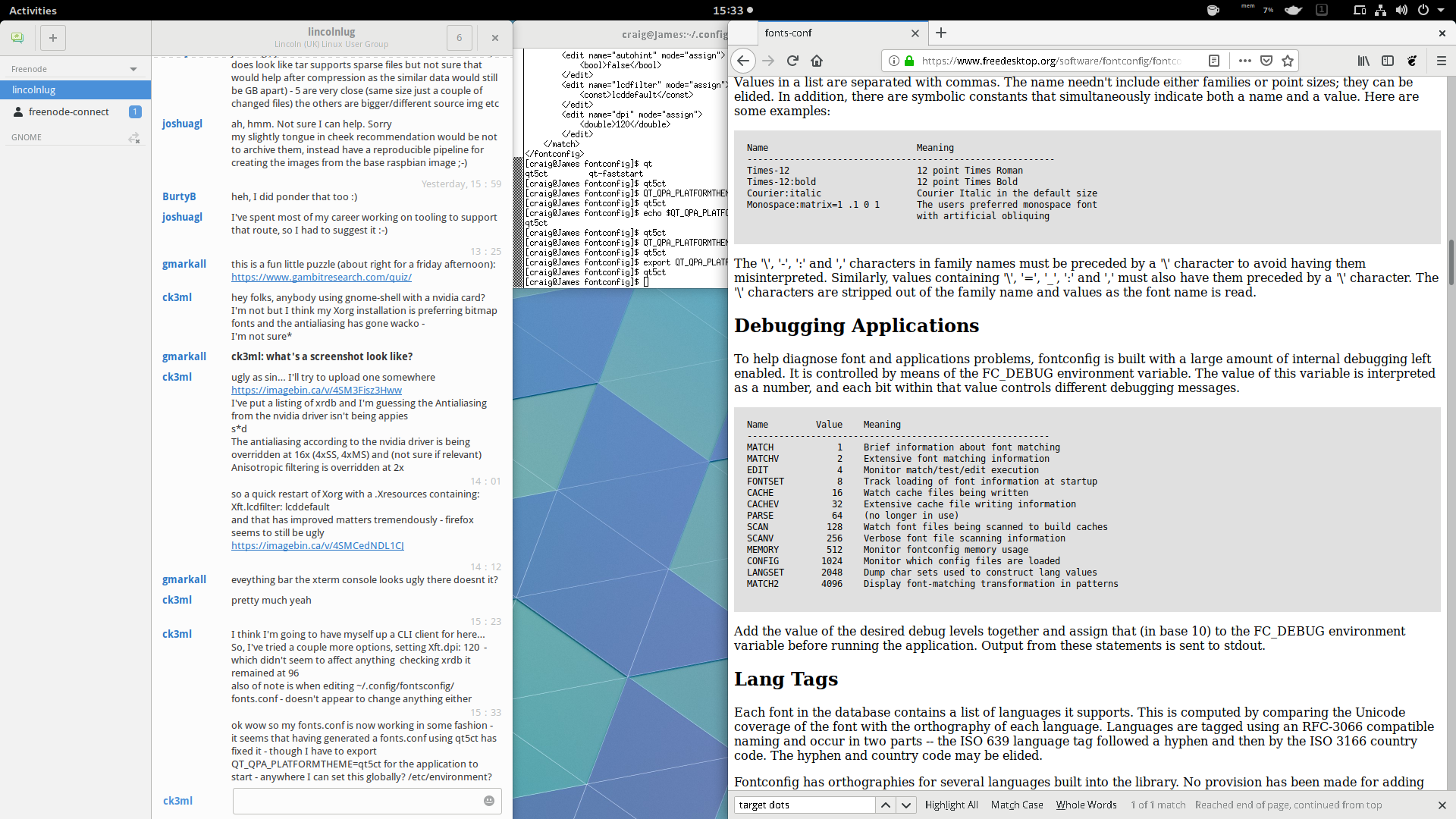Viewport: 1456px width, 819px height.
Task: Click the Lang Tags heading
Action: click(x=786, y=679)
